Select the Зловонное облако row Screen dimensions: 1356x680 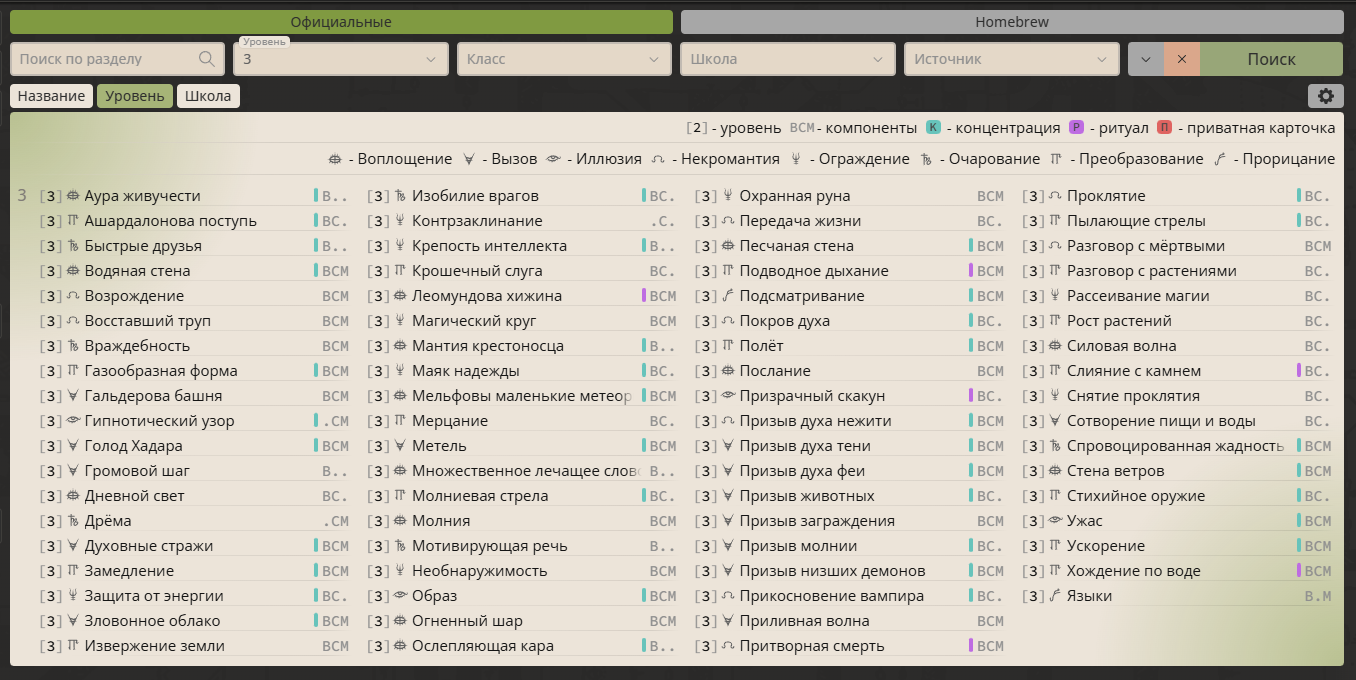click(195, 621)
